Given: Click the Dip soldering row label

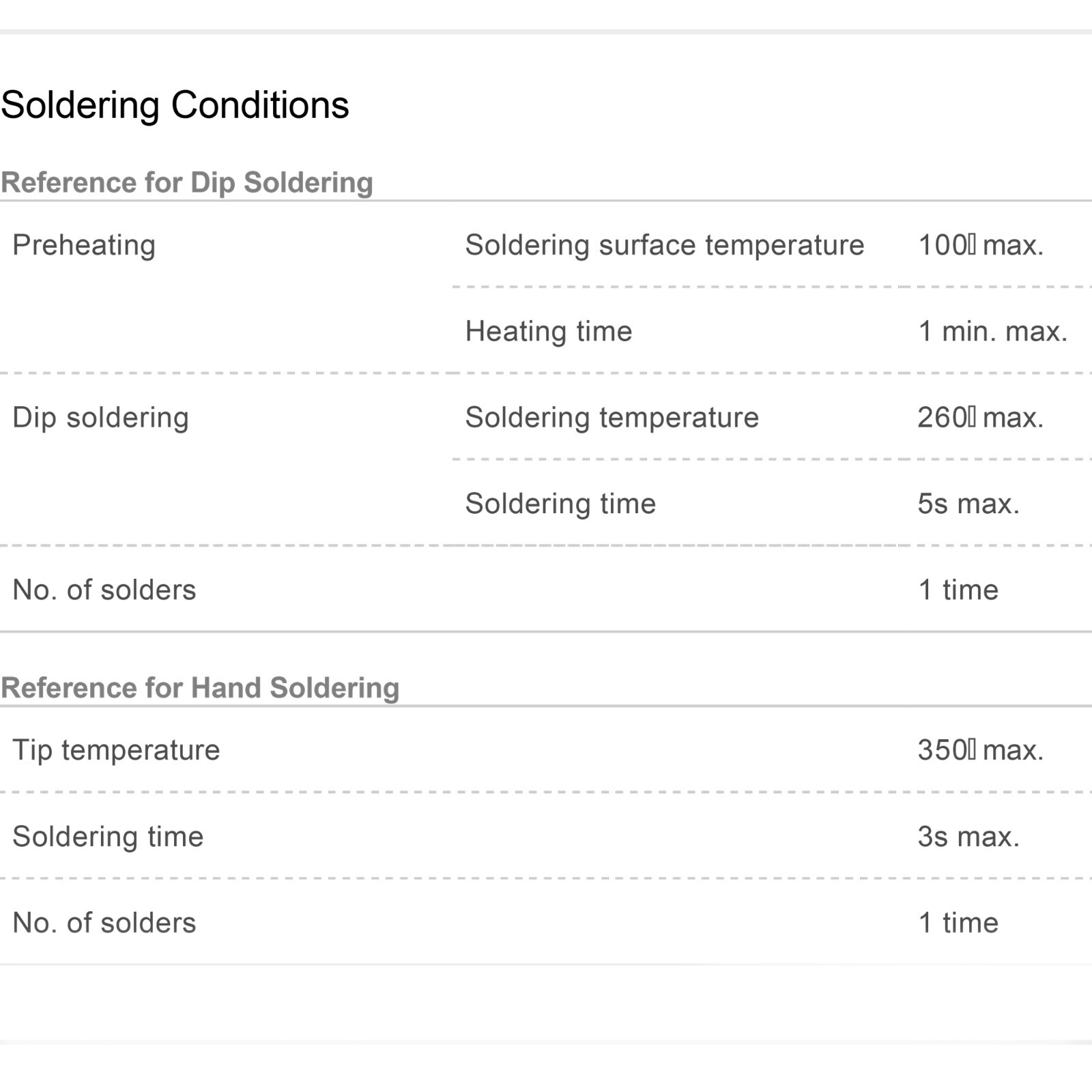Looking at the screenshot, I should 100,418.
